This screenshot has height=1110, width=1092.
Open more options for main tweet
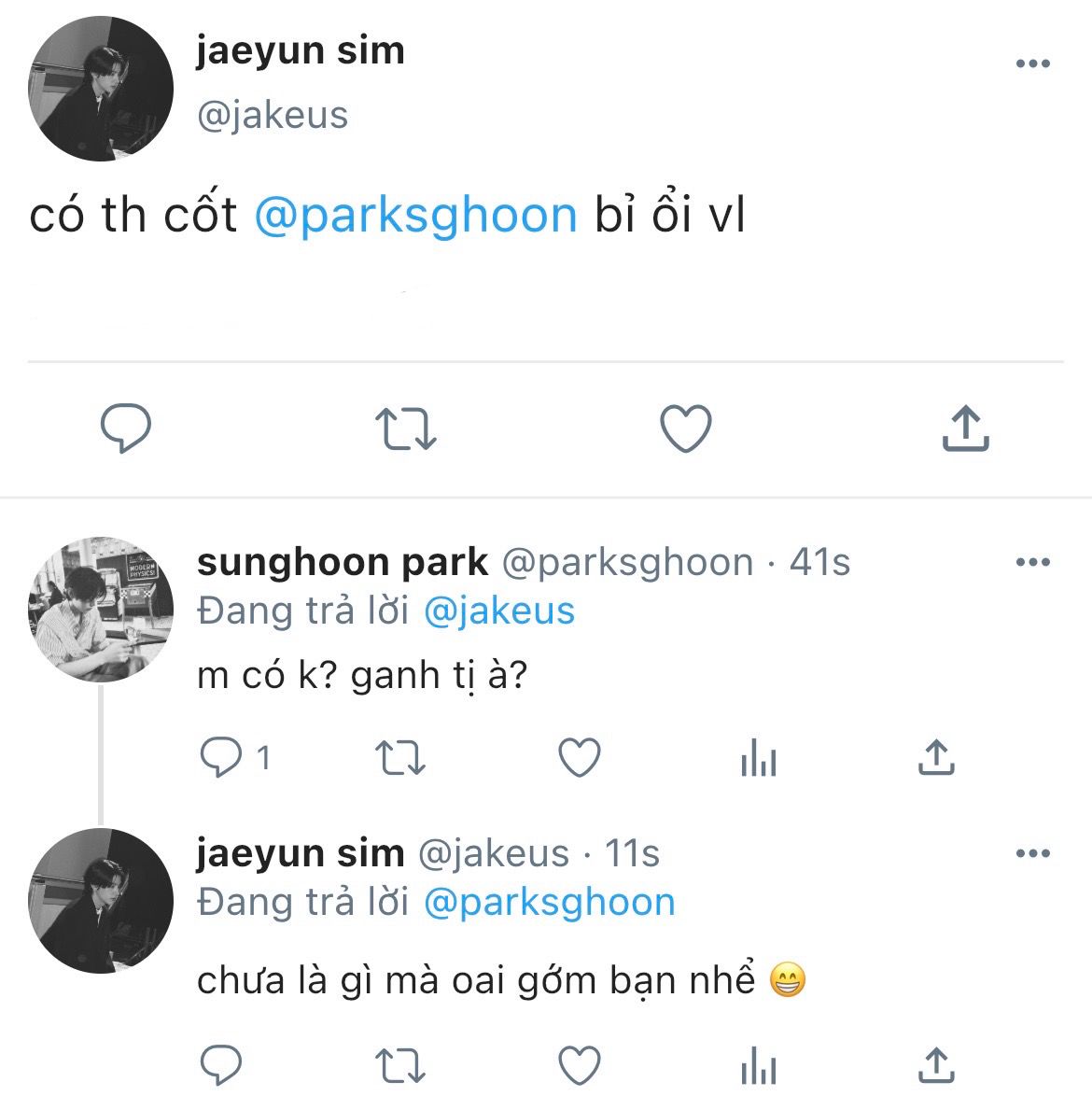click(x=1032, y=63)
